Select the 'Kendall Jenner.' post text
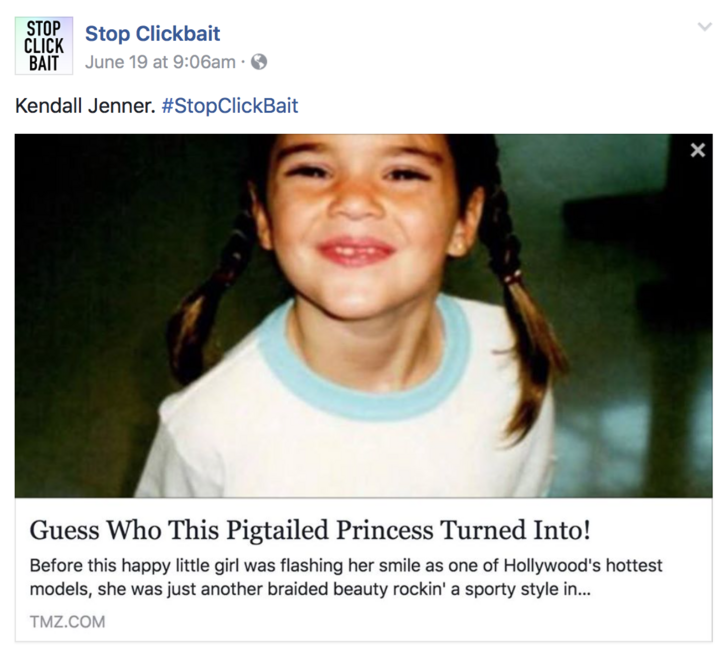The height and width of the screenshot is (660, 728). pyautogui.click(x=84, y=105)
